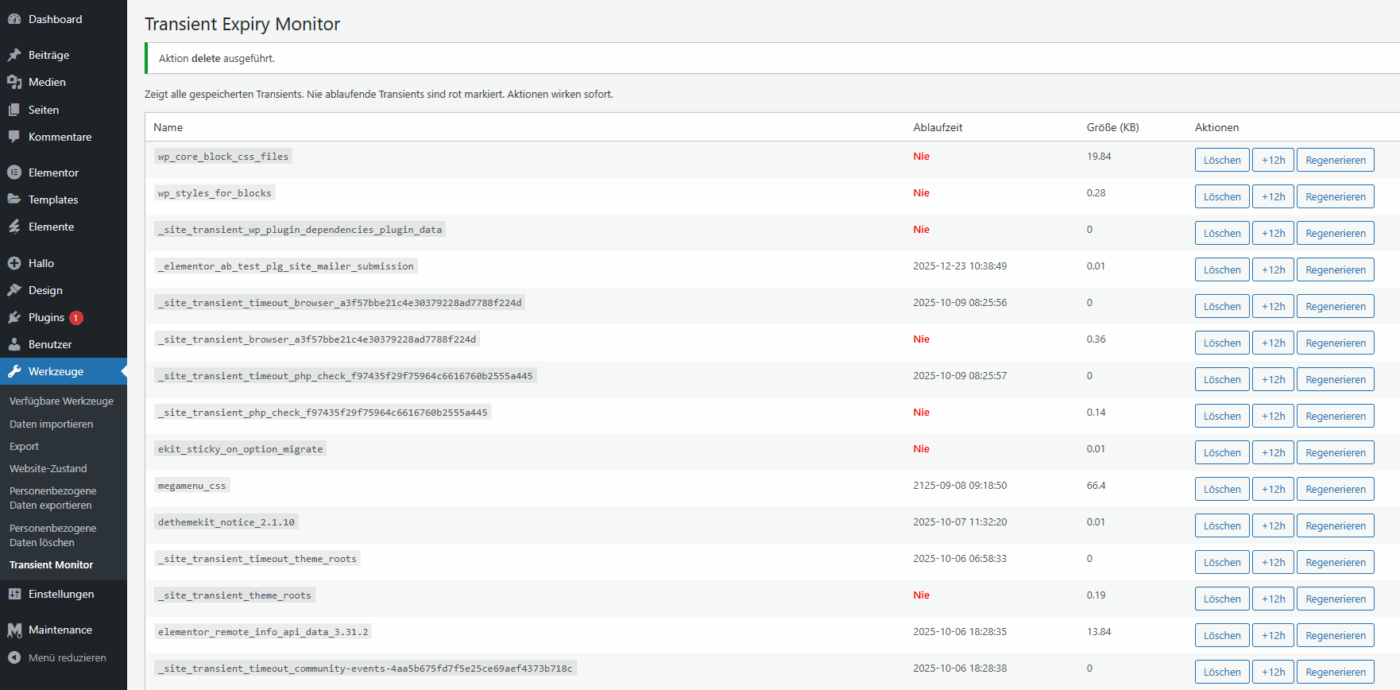This screenshot has width=1400, height=690.
Task: Extend megamenu_css expiry by +12h
Action: pos(1272,489)
